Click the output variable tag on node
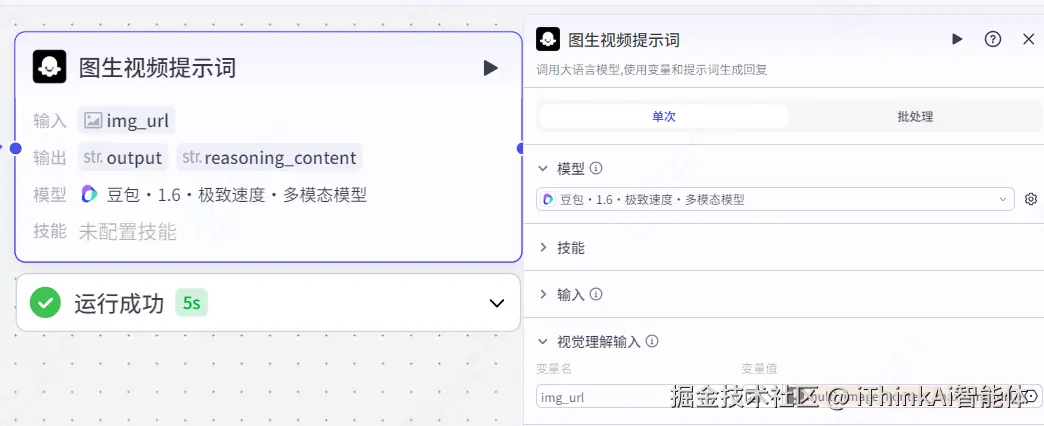 click(x=123, y=158)
